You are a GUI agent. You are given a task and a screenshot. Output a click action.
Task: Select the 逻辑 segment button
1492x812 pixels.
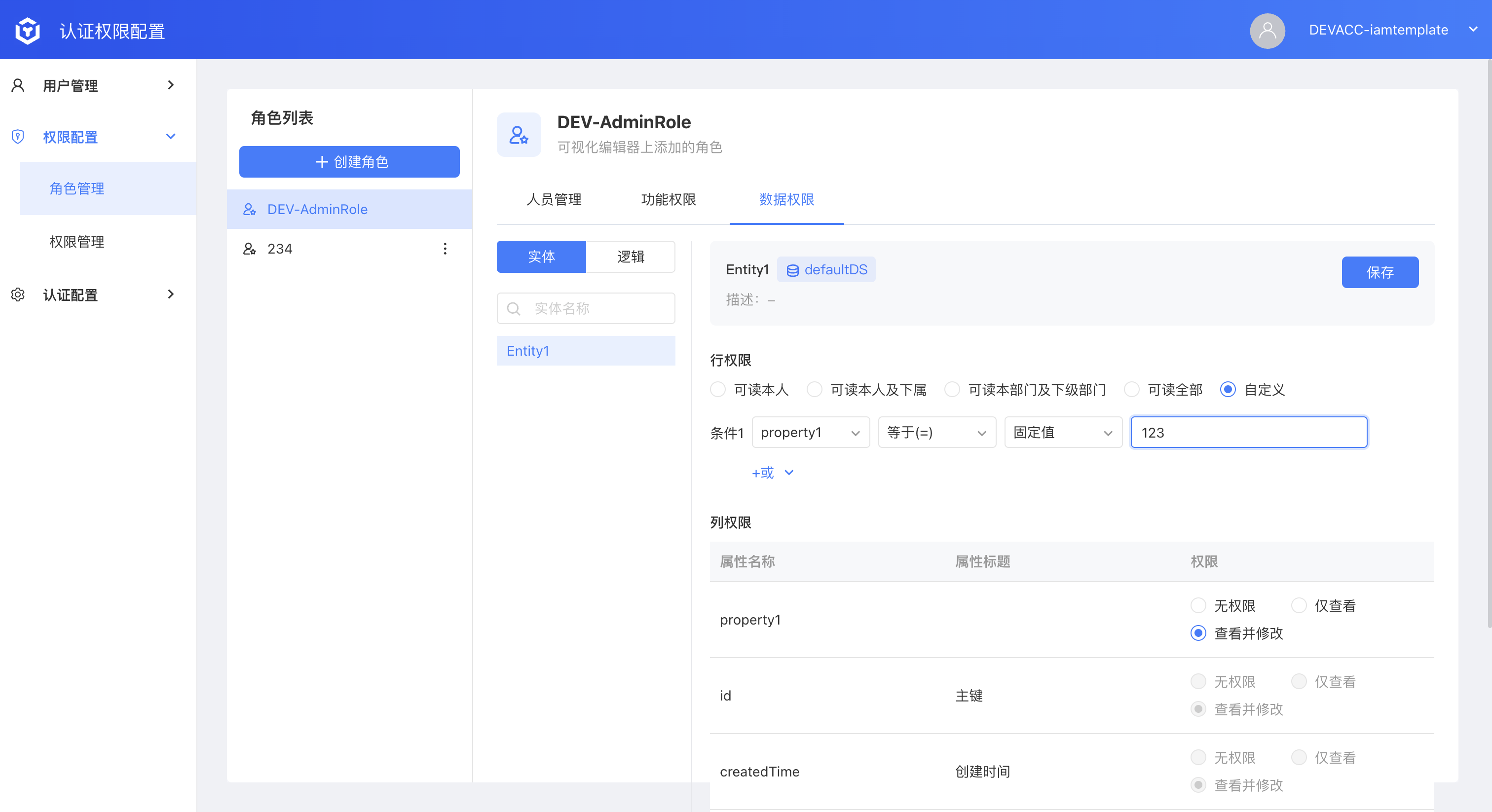pyautogui.click(x=630, y=256)
